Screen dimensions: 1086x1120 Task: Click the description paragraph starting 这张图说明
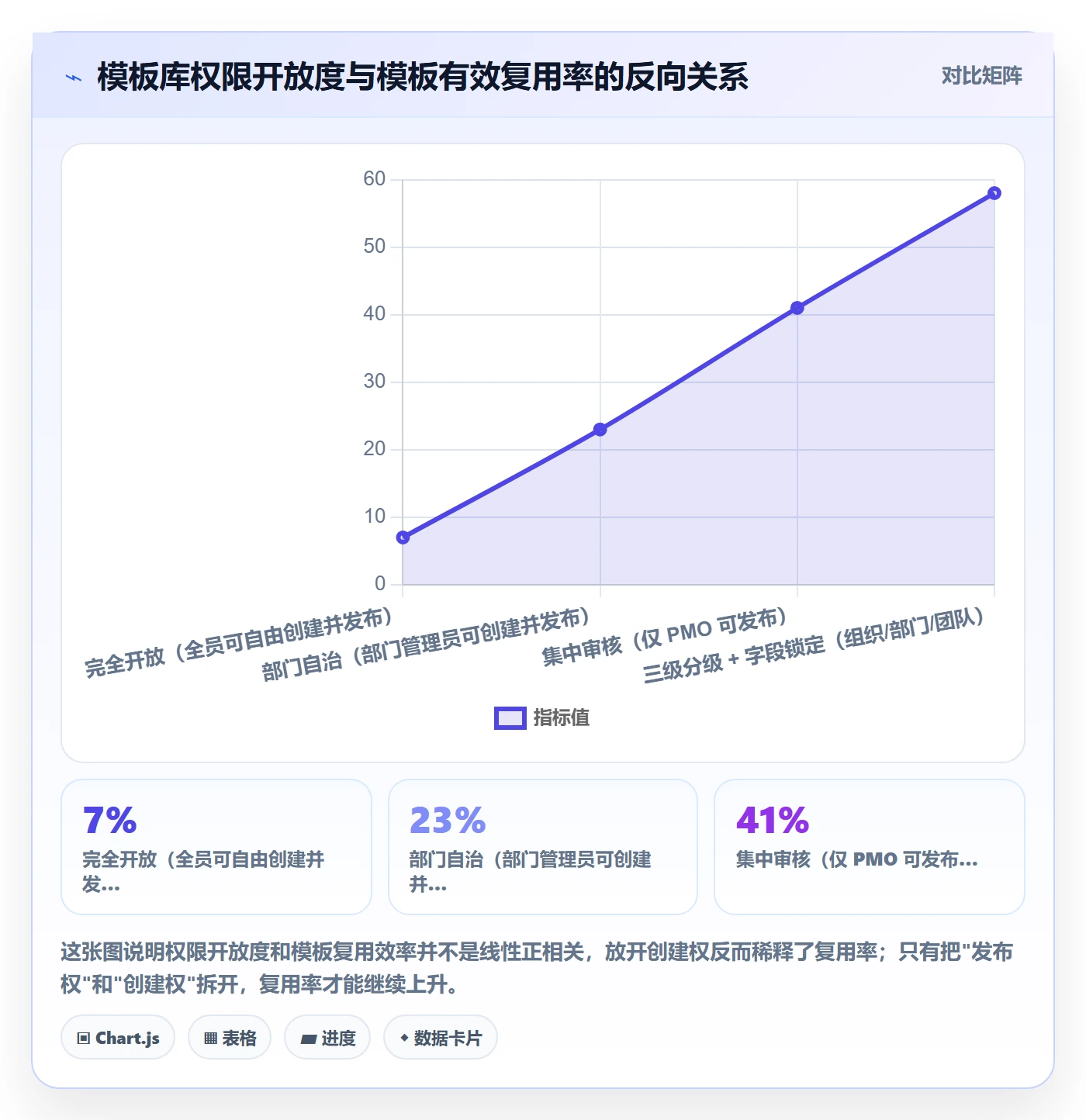click(x=537, y=968)
